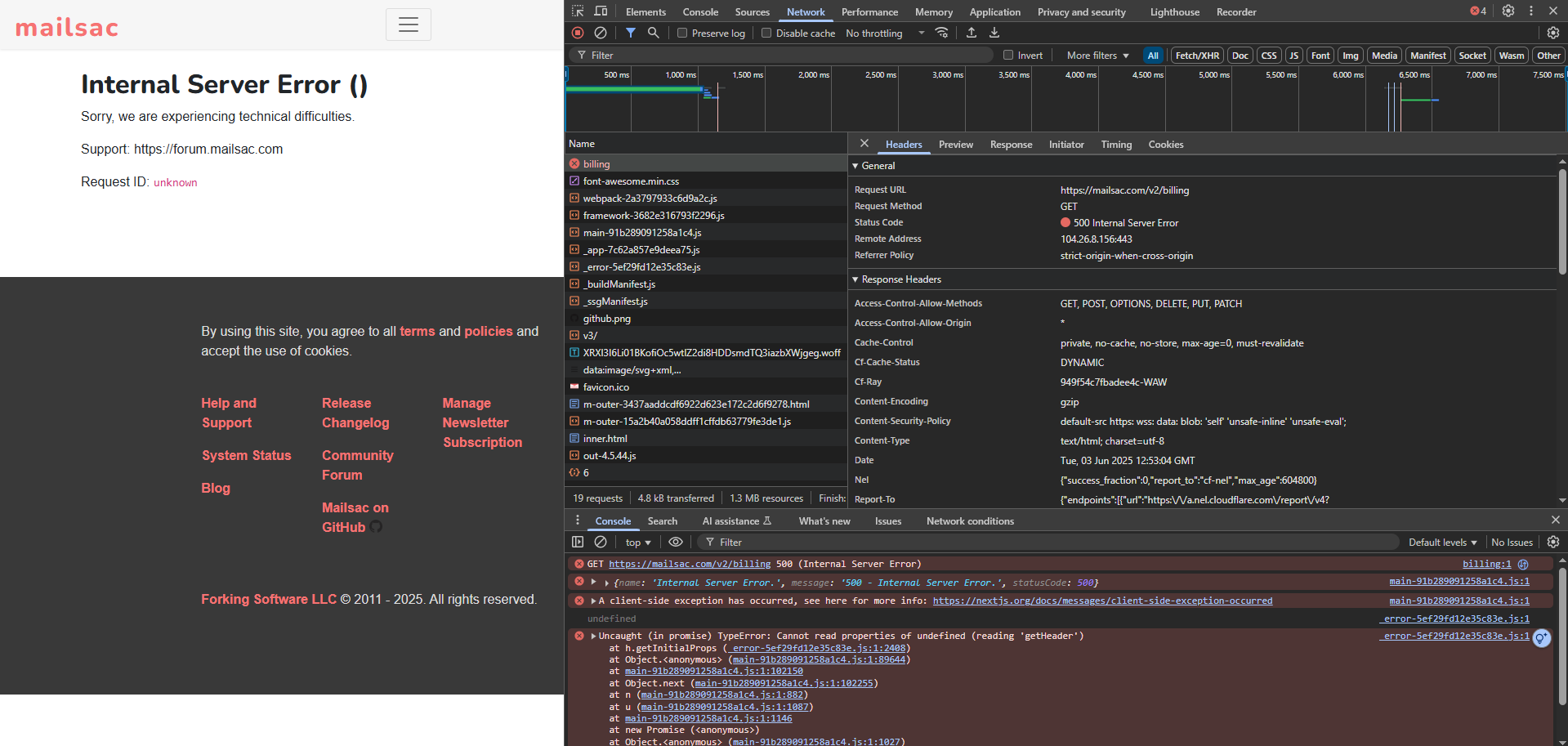Filter requests by JS type
The height and width of the screenshot is (746, 1568).
coord(1293,56)
